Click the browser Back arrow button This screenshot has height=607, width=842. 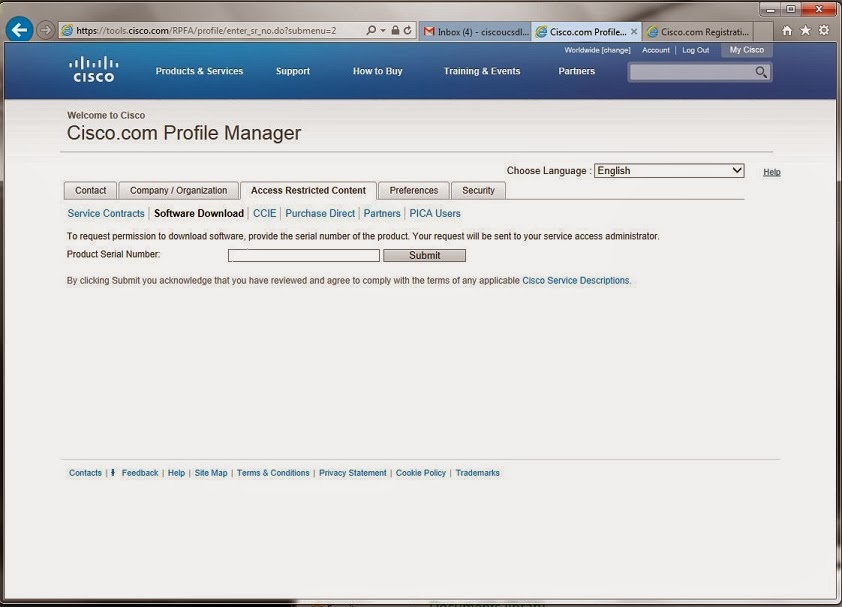pyautogui.click(x=19, y=30)
